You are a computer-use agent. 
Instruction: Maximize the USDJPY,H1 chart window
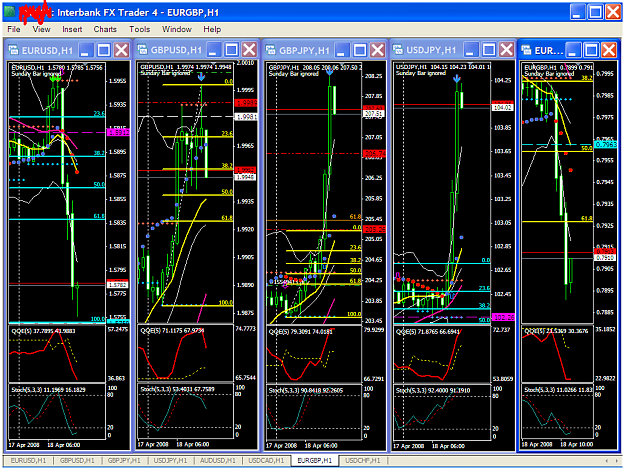pos(489,50)
